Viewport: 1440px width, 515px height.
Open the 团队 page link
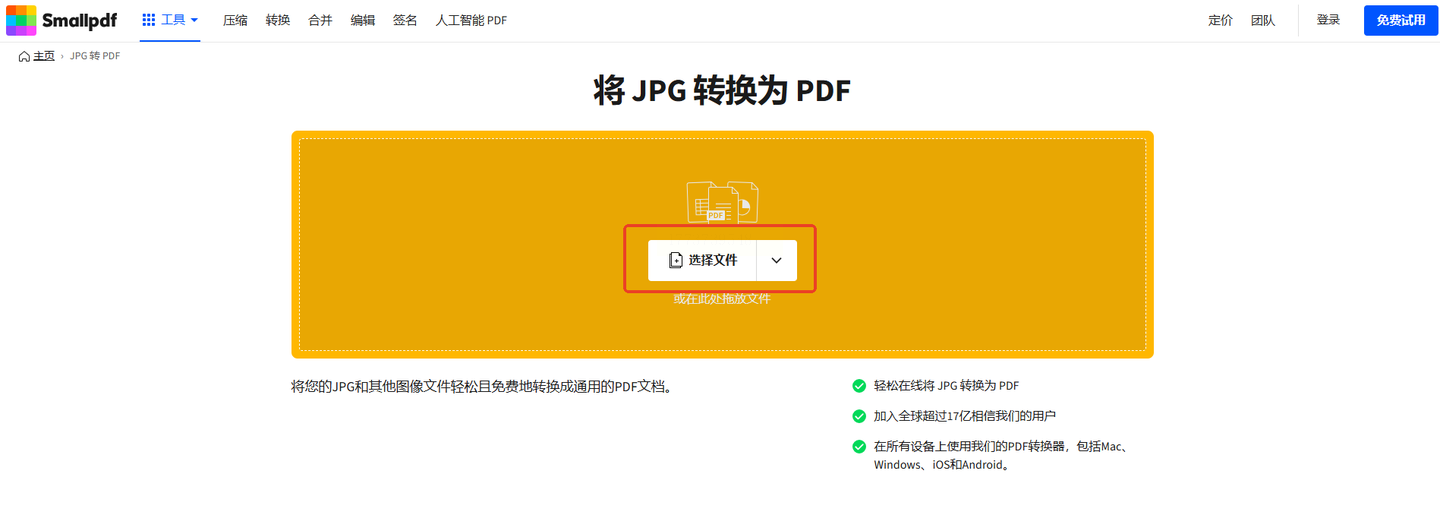pos(1263,20)
